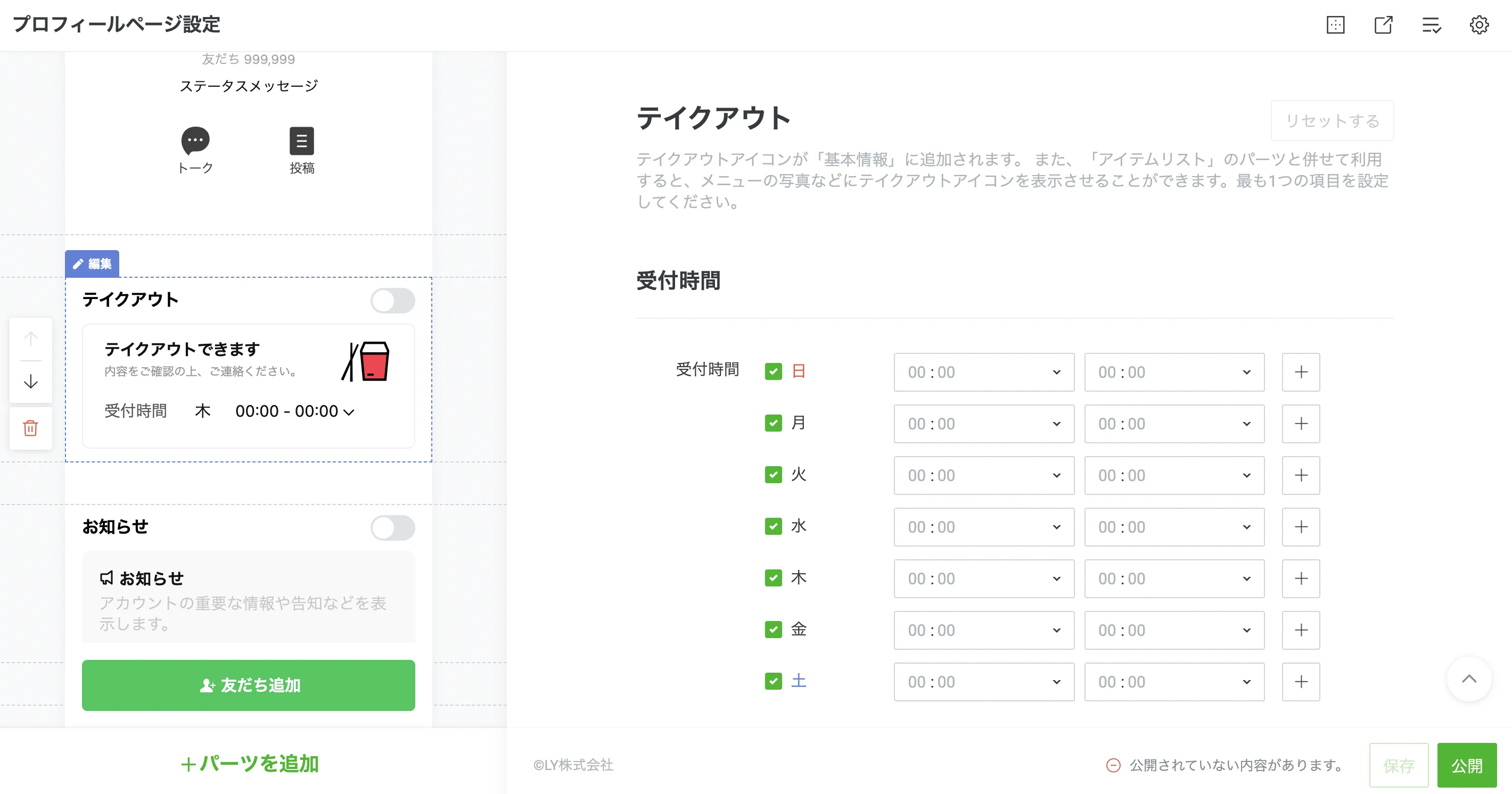Open the Friday start time dropdown
The image size is (1512, 794).
click(984, 630)
